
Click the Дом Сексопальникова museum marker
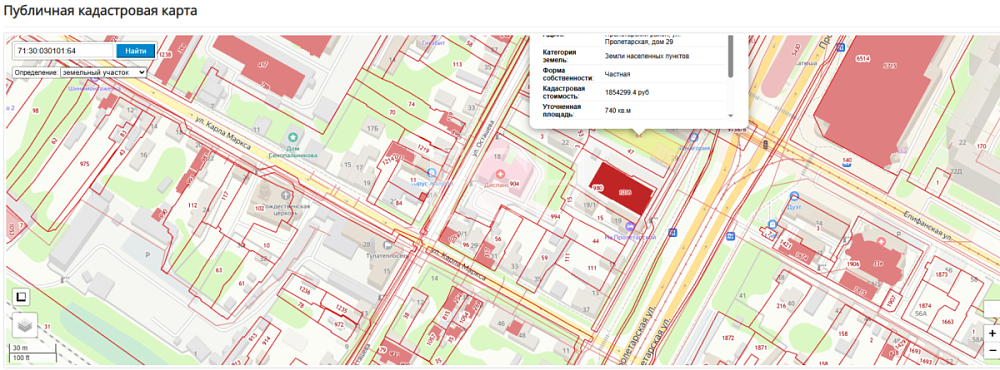293,137
